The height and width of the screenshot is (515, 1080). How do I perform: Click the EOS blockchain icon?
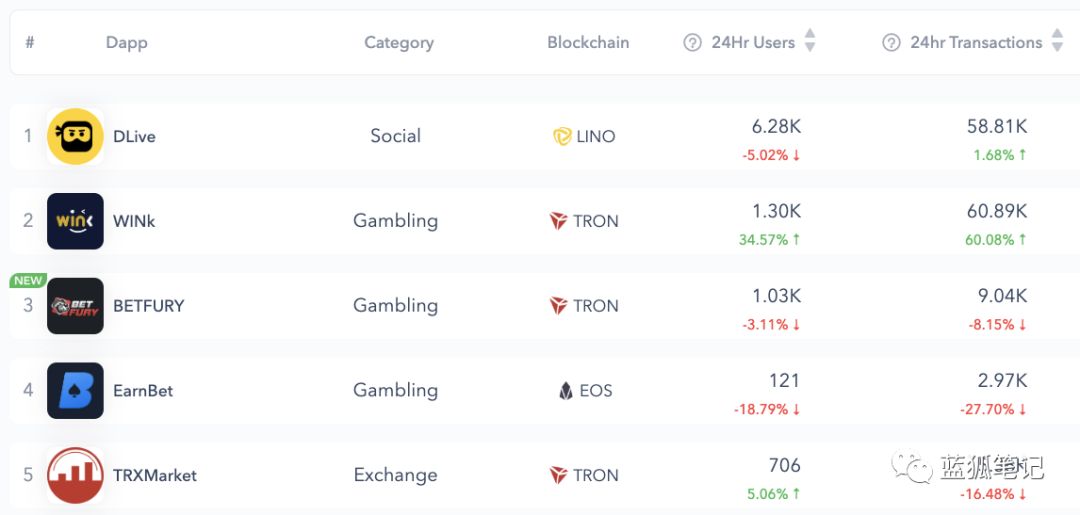(x=566, y=391)
